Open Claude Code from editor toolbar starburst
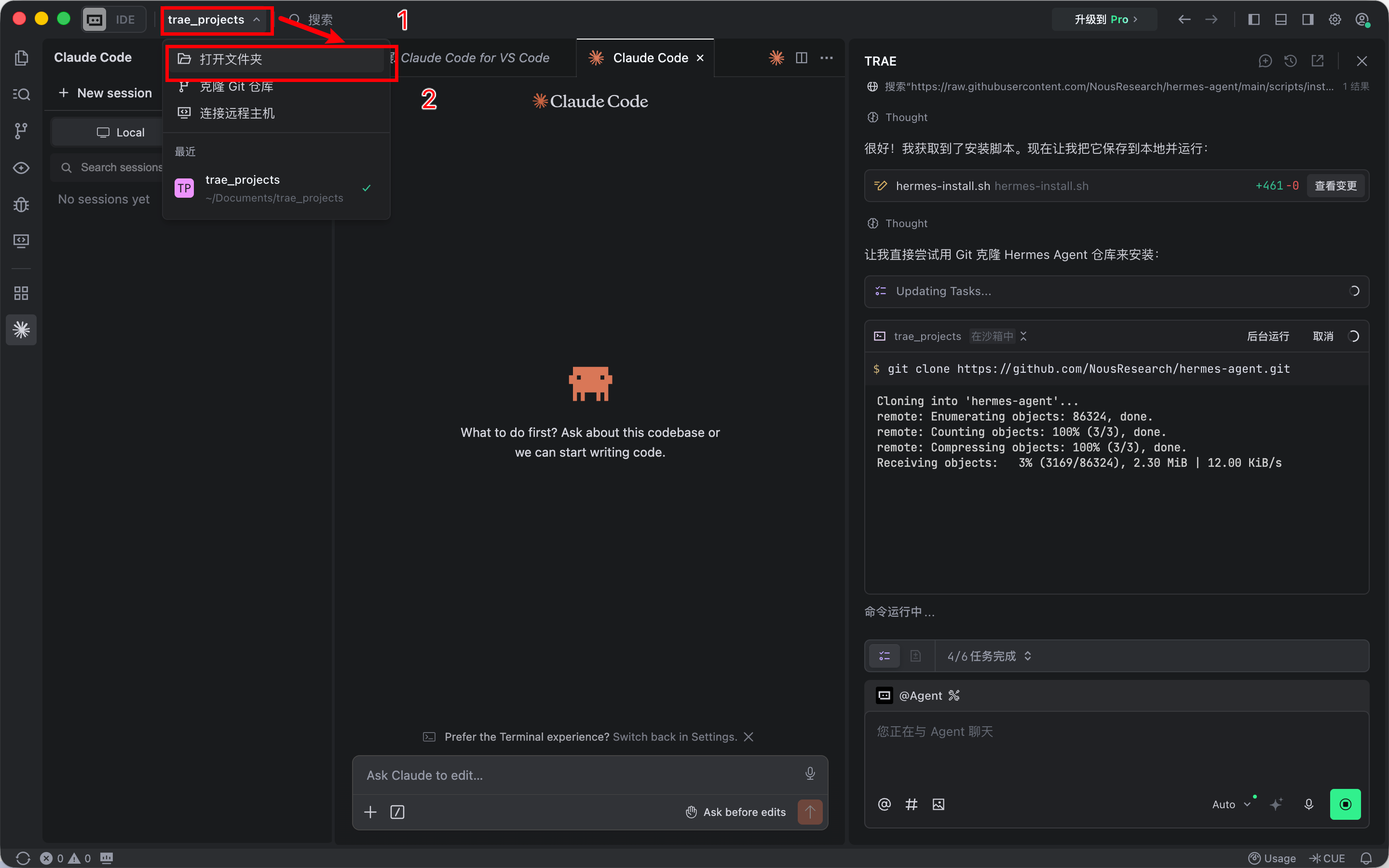Screen dimensions: 1389x868 [776, 58]
